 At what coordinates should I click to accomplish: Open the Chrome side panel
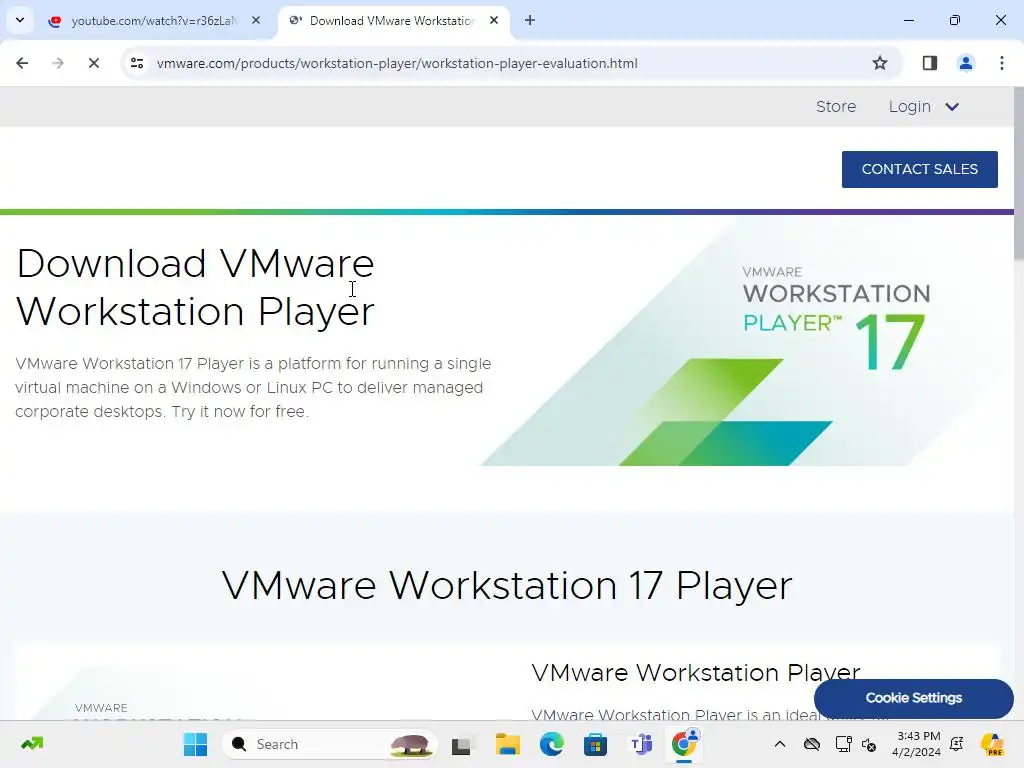(x=930, y=63)
